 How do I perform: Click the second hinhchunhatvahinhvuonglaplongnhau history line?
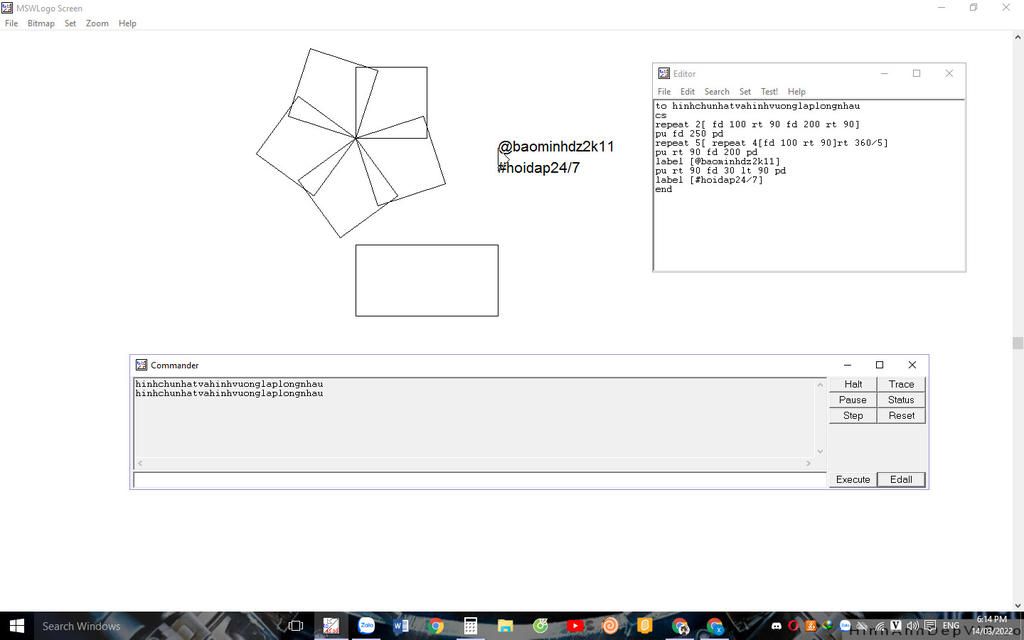click(x=229, y=393)
